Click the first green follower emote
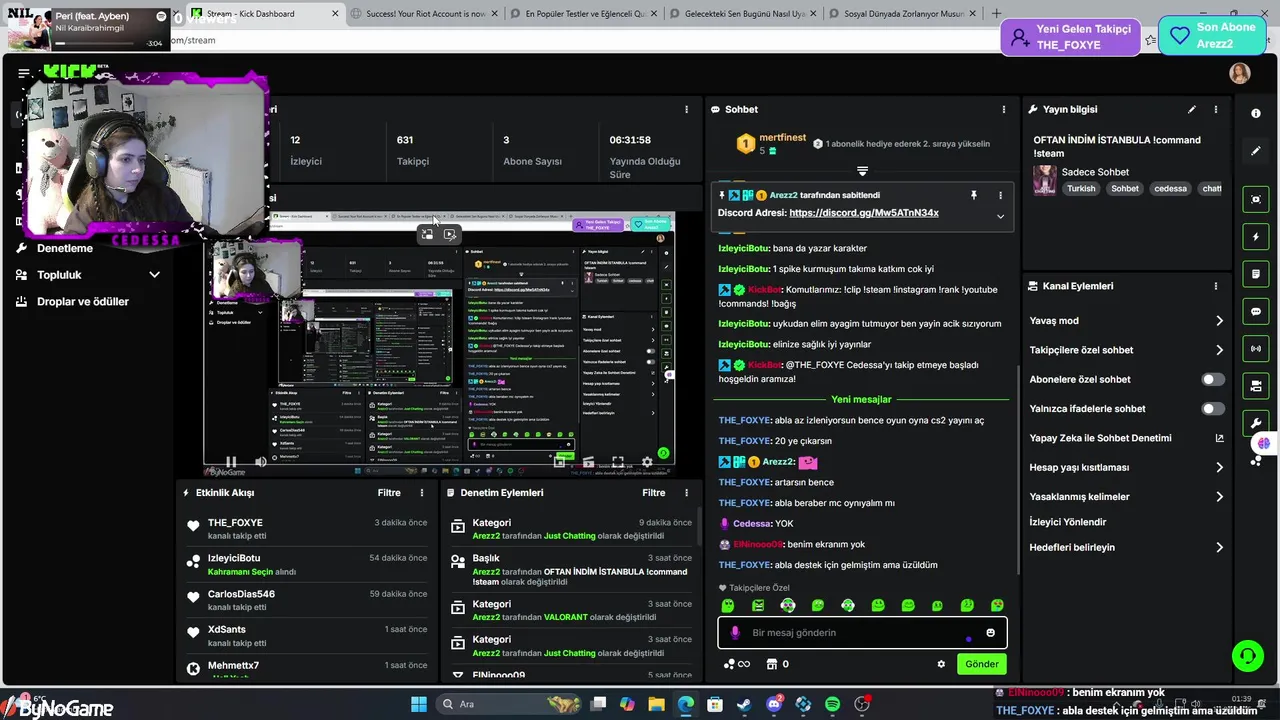1280x720 pixels. (x=728, y=606)
